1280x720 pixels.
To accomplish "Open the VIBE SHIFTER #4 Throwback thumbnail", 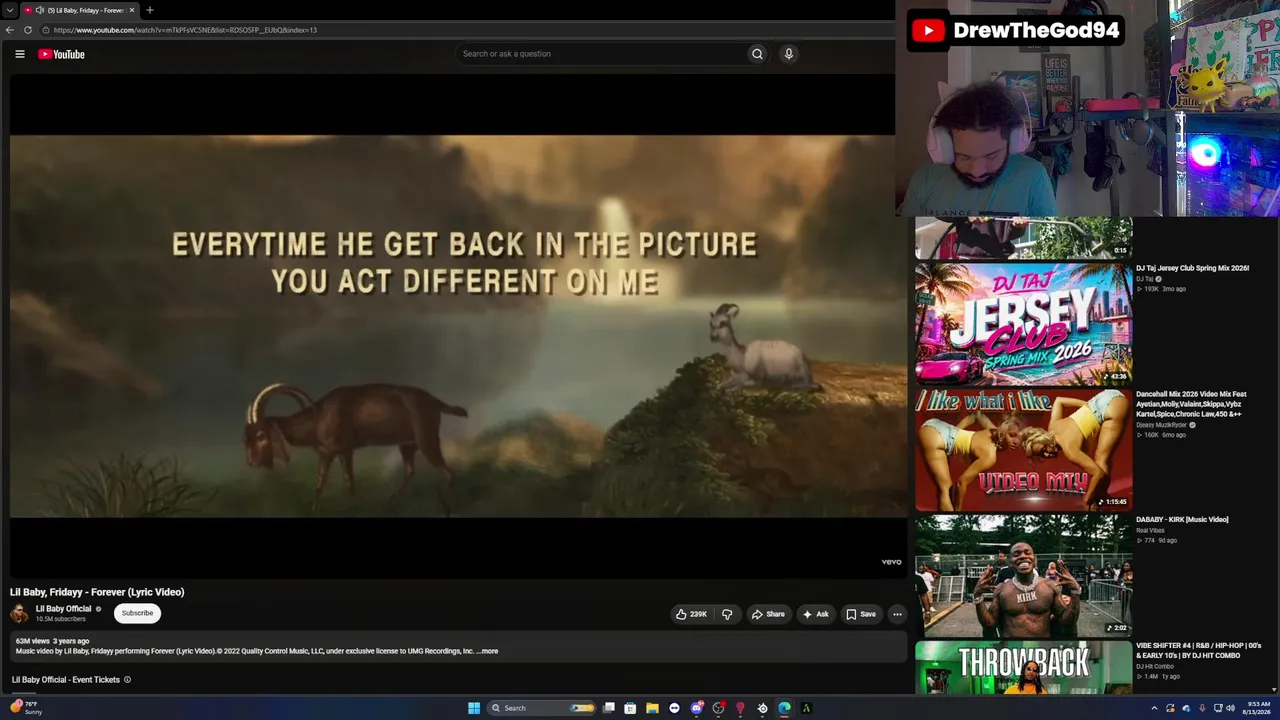I will 1023,668.
